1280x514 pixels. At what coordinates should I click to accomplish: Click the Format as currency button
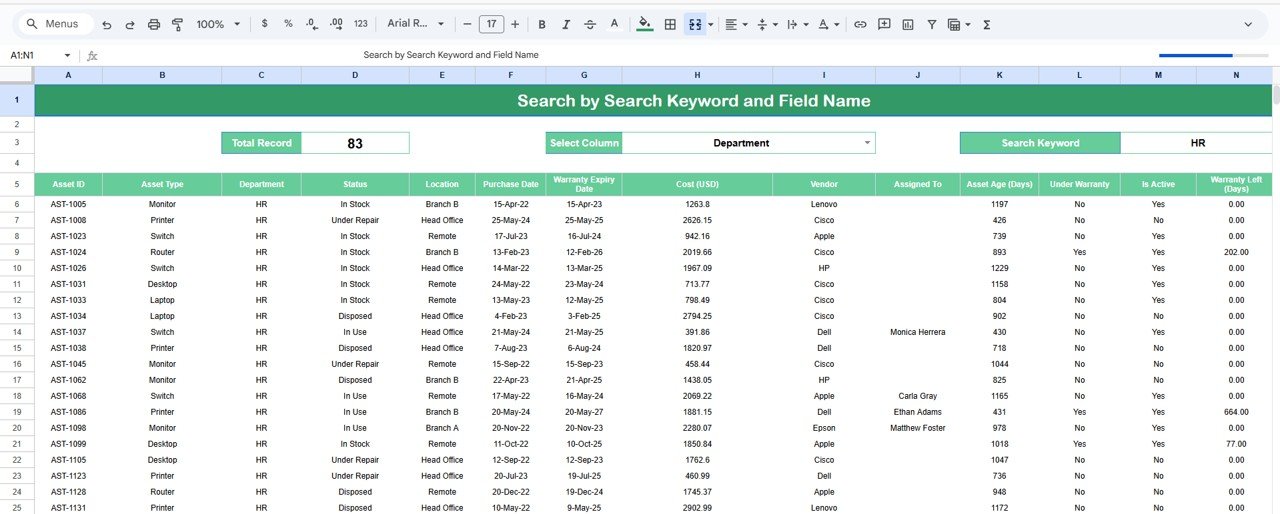pos(264,24)
